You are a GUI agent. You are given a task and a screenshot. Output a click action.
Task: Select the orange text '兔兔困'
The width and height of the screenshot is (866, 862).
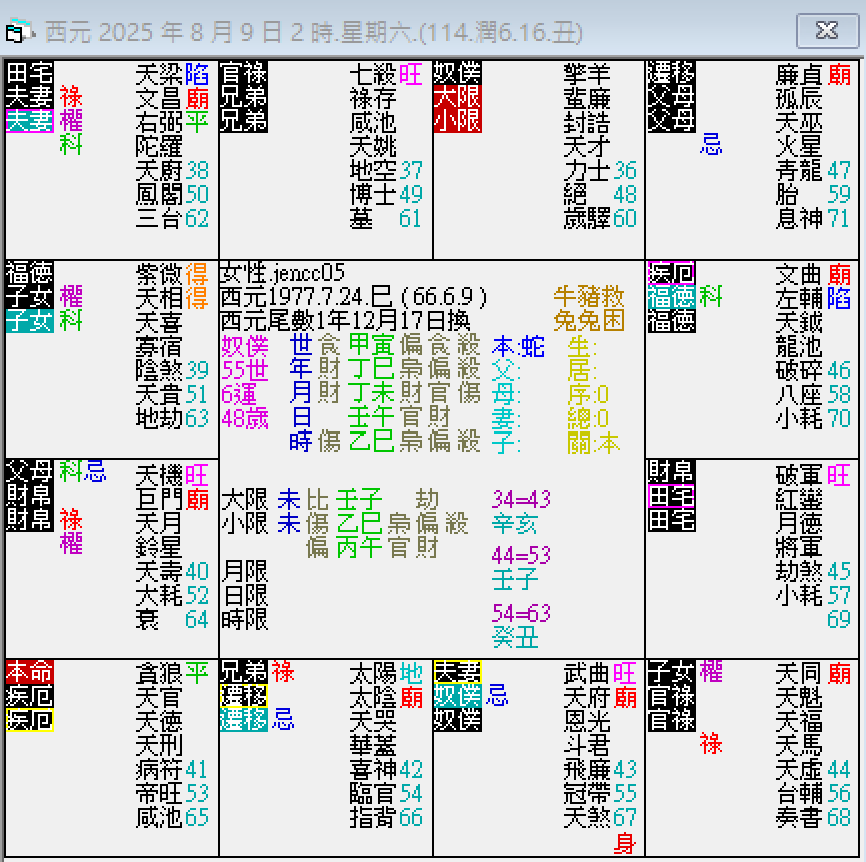(589, 321)
